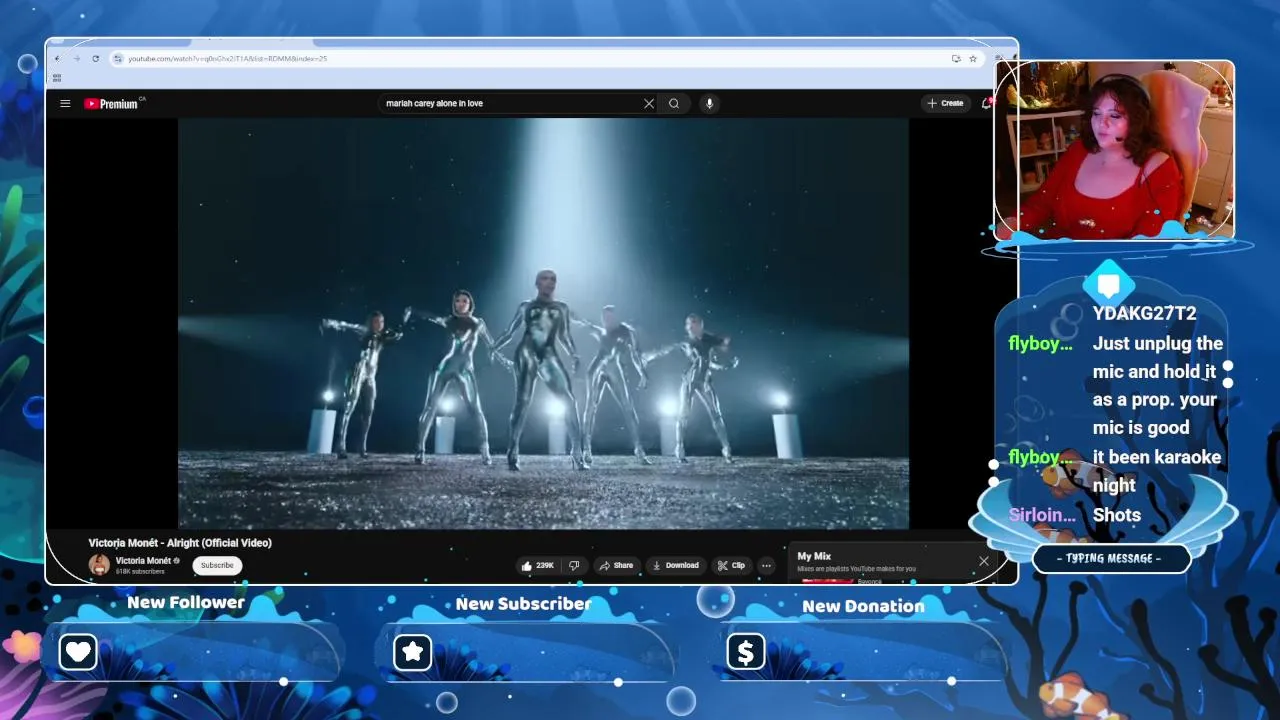The height and width of the screenshot is (720, 1280).
Task: Click the New Subscriber star icon
Action: pos(412,652)
